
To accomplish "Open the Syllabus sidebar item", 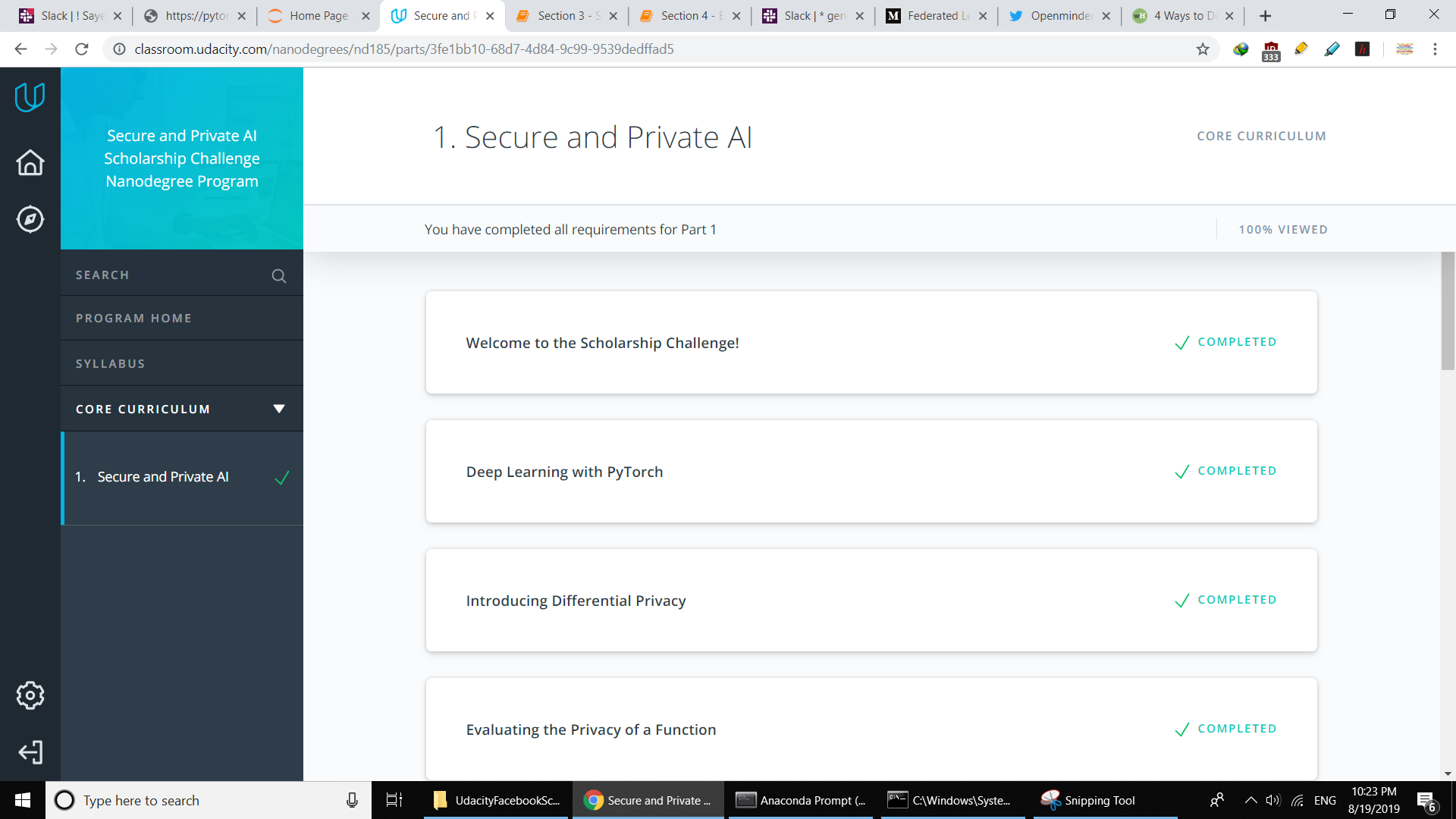I will pos(110,363).
